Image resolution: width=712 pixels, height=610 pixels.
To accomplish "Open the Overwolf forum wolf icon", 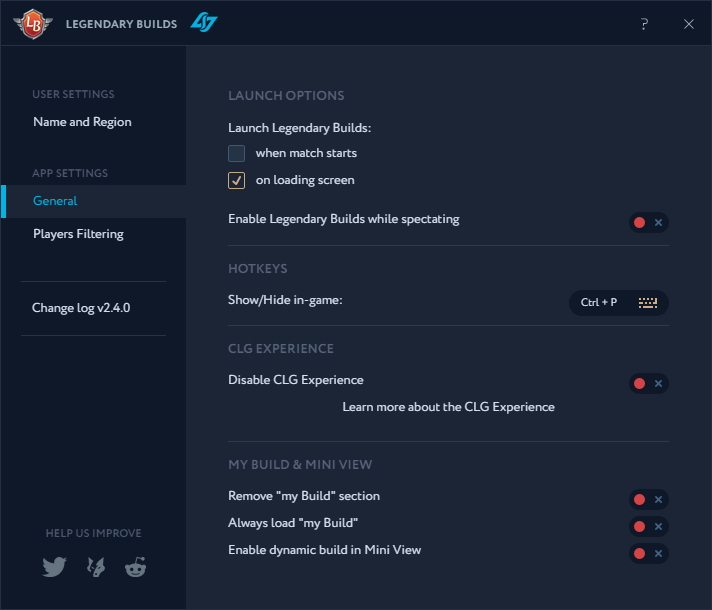I will (96, 567).
